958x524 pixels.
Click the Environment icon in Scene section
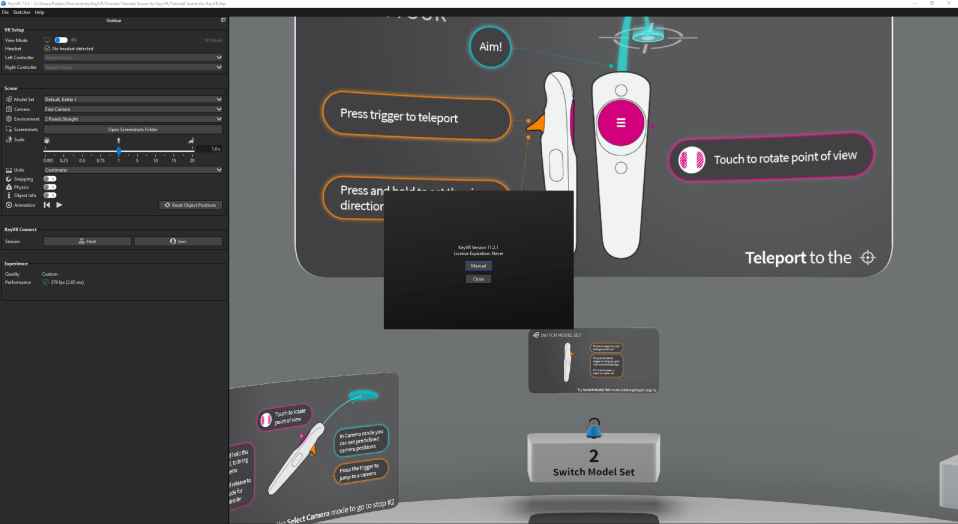pyautogui.click(x=9, y=119)
